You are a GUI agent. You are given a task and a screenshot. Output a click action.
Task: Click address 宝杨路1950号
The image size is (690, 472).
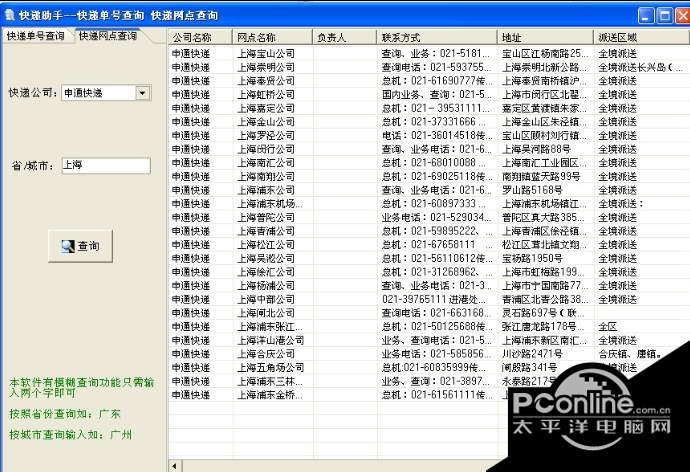(532, 258)
